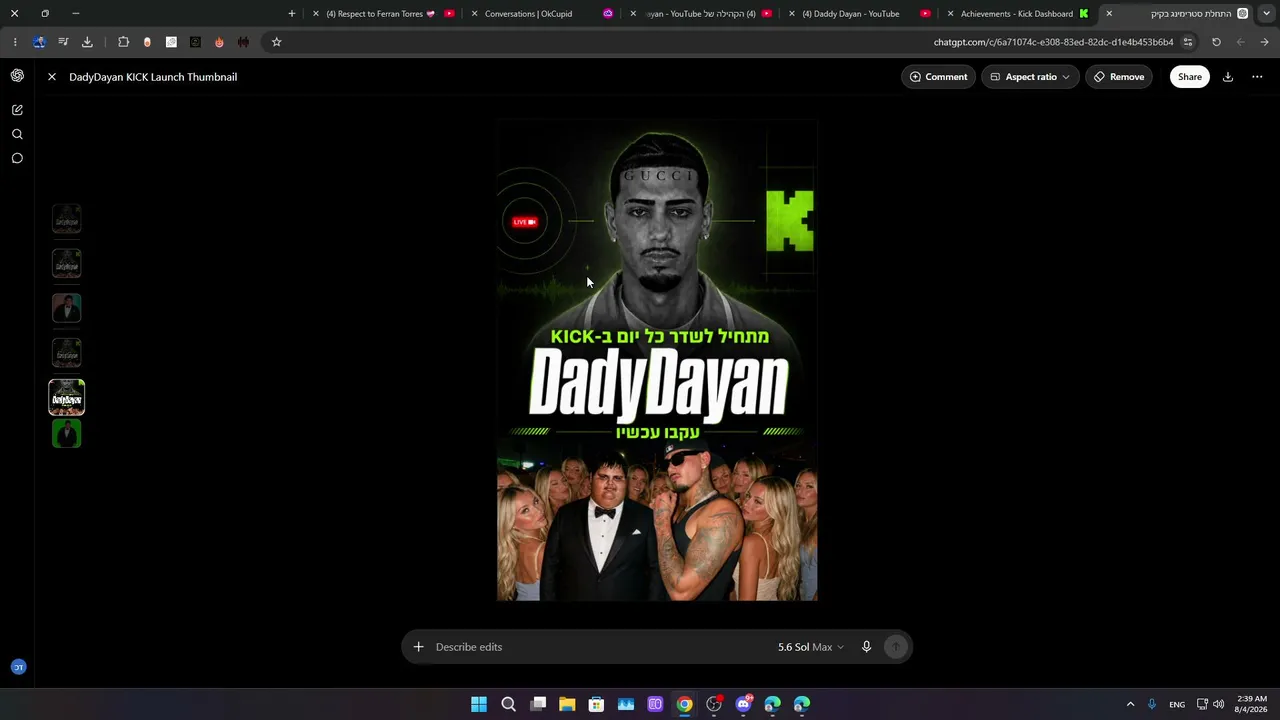Start a new chat via the compose icon
Viewport: 1280px width, 720px height.
[17, 110]
